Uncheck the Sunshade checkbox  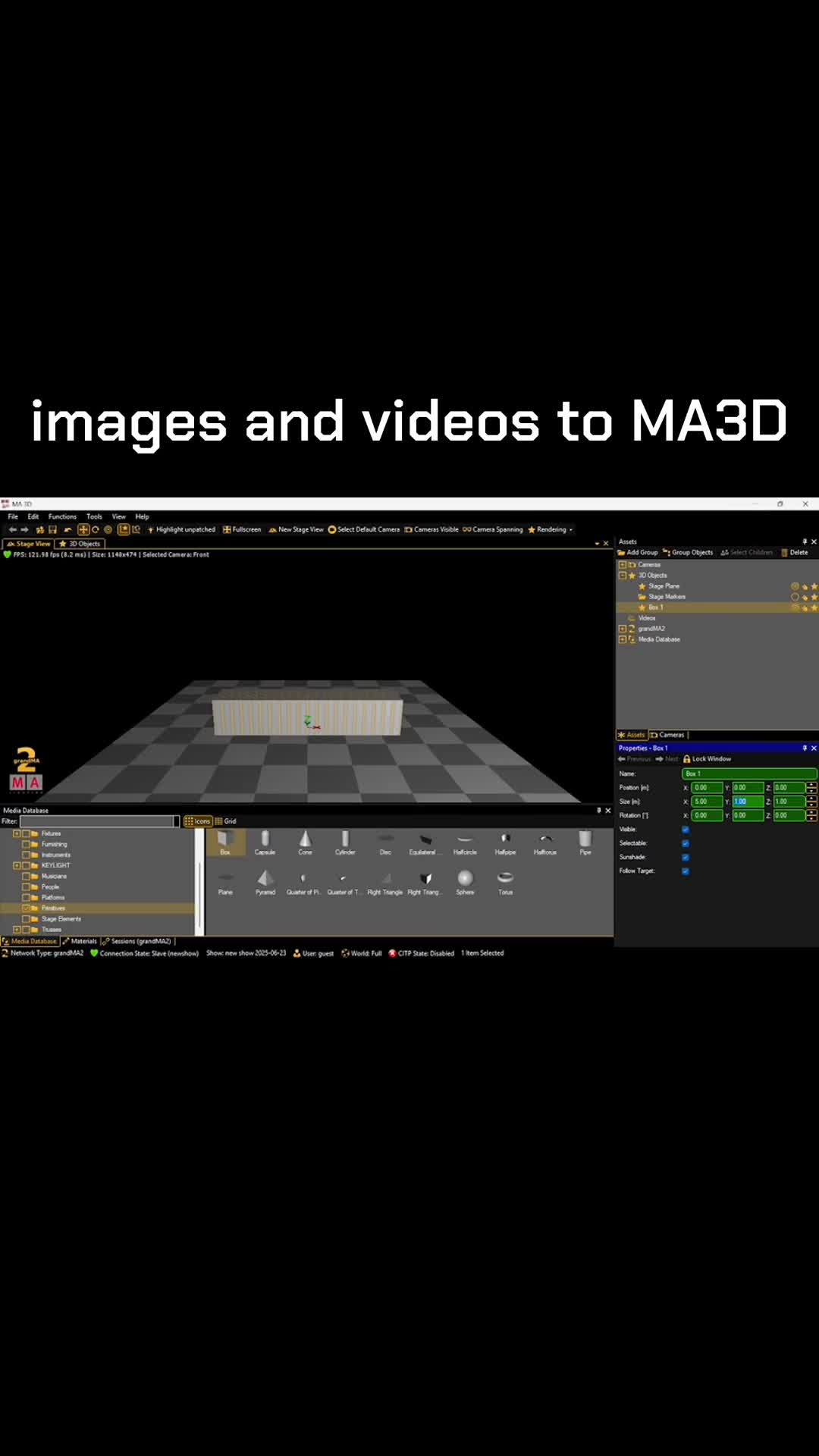[x=686, y=858]
